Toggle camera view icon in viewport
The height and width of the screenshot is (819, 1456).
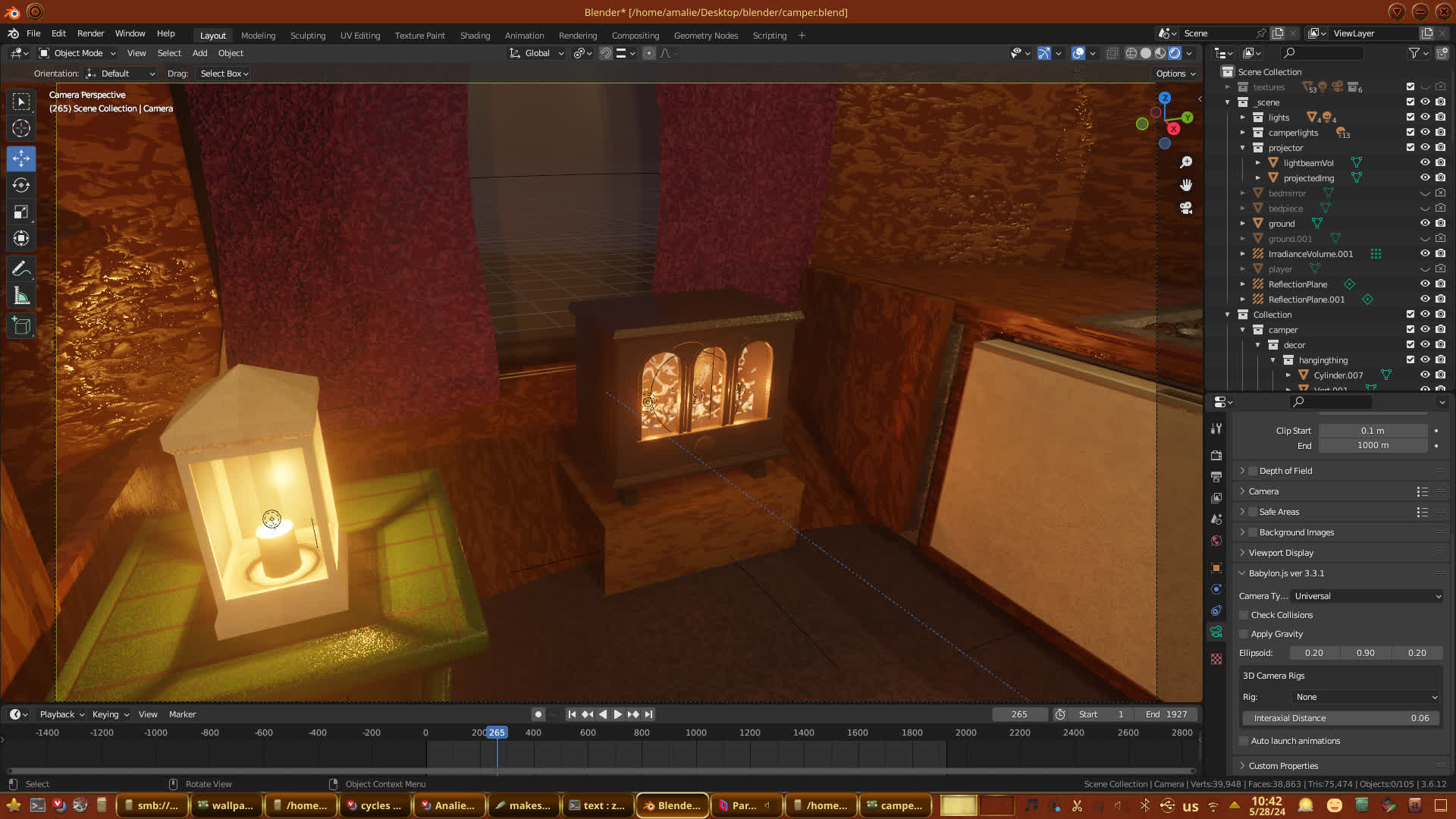1186,208
